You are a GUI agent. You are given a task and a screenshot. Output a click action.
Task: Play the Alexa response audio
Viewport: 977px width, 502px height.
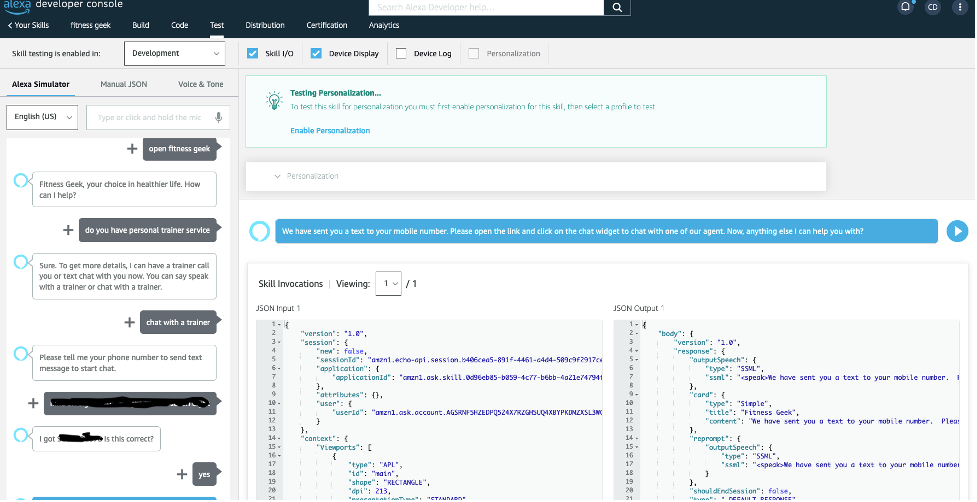point(957,231)
